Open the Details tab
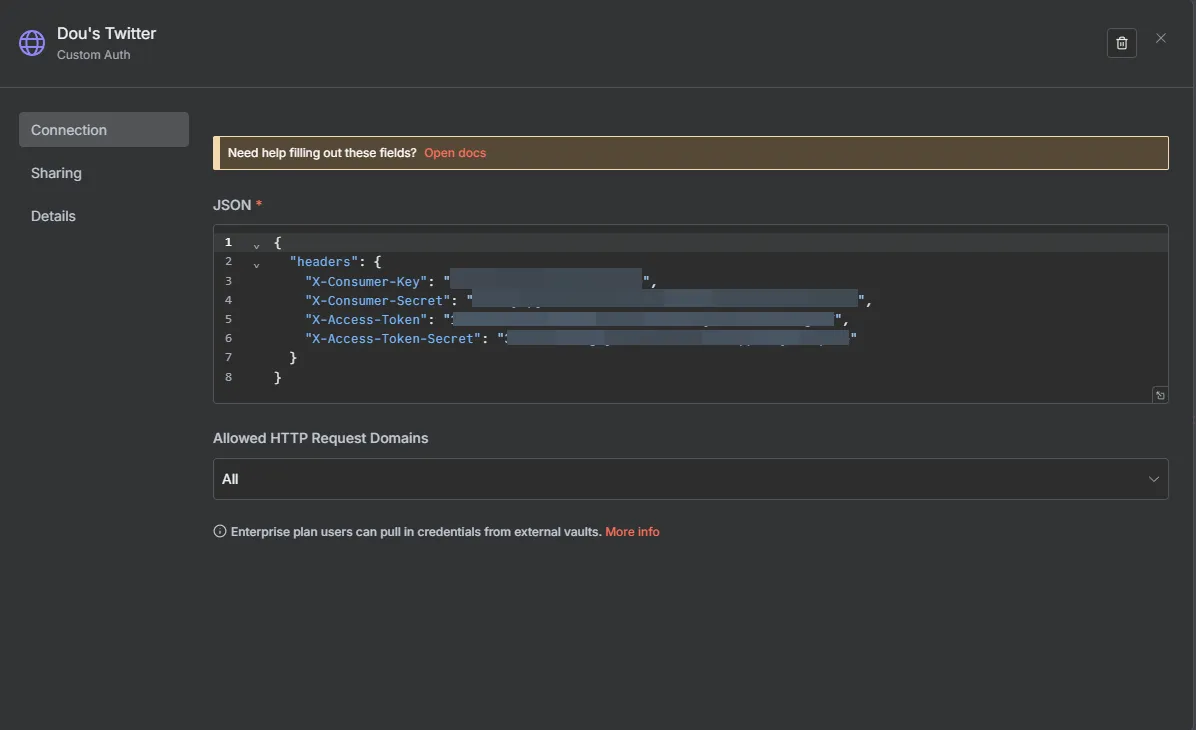Viewport: 1196px width, 730px height. 53,215
